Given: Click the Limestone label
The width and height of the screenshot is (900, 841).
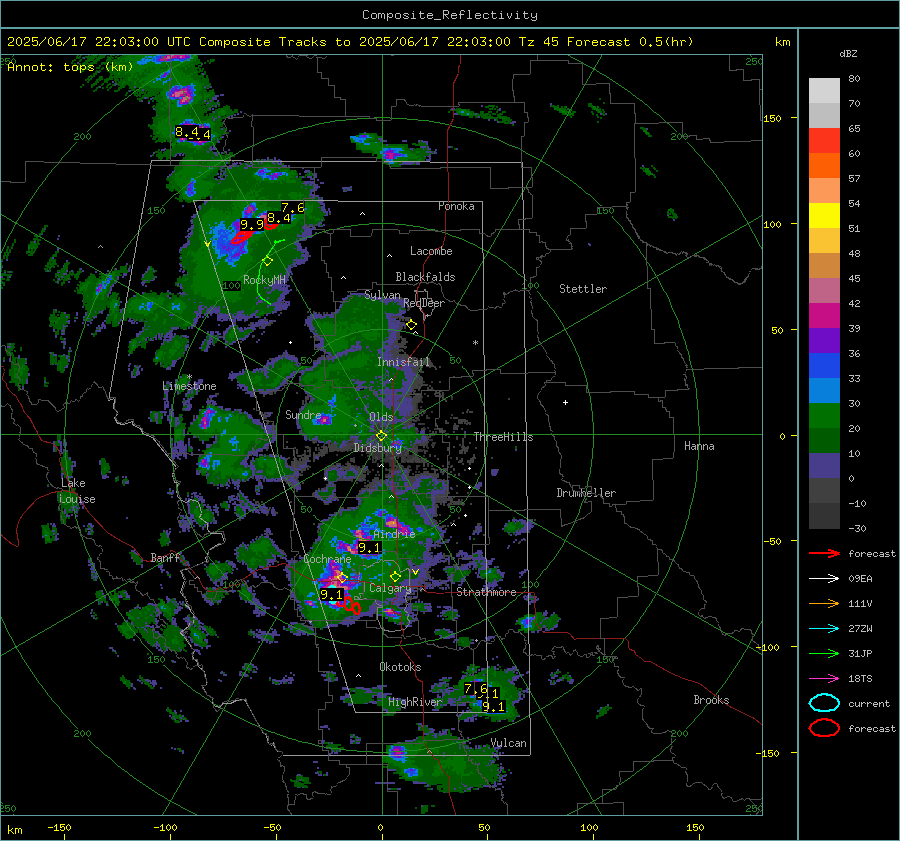Looking at the screenshot, I should 189,386.
